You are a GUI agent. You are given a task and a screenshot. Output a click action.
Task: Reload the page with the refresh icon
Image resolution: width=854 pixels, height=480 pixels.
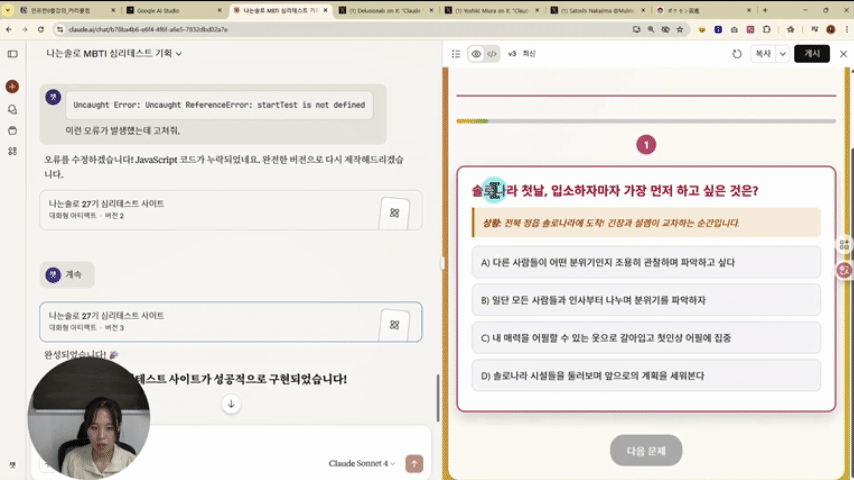(x=41, y=29)
